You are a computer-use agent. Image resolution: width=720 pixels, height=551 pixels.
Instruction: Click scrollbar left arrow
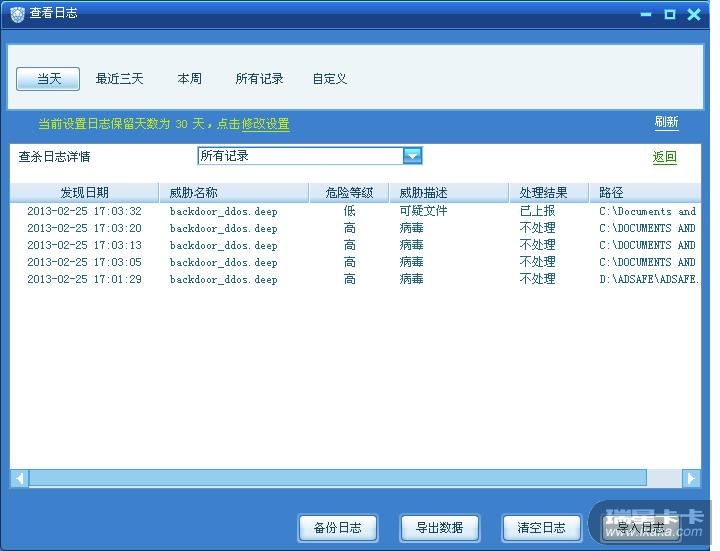20,478
